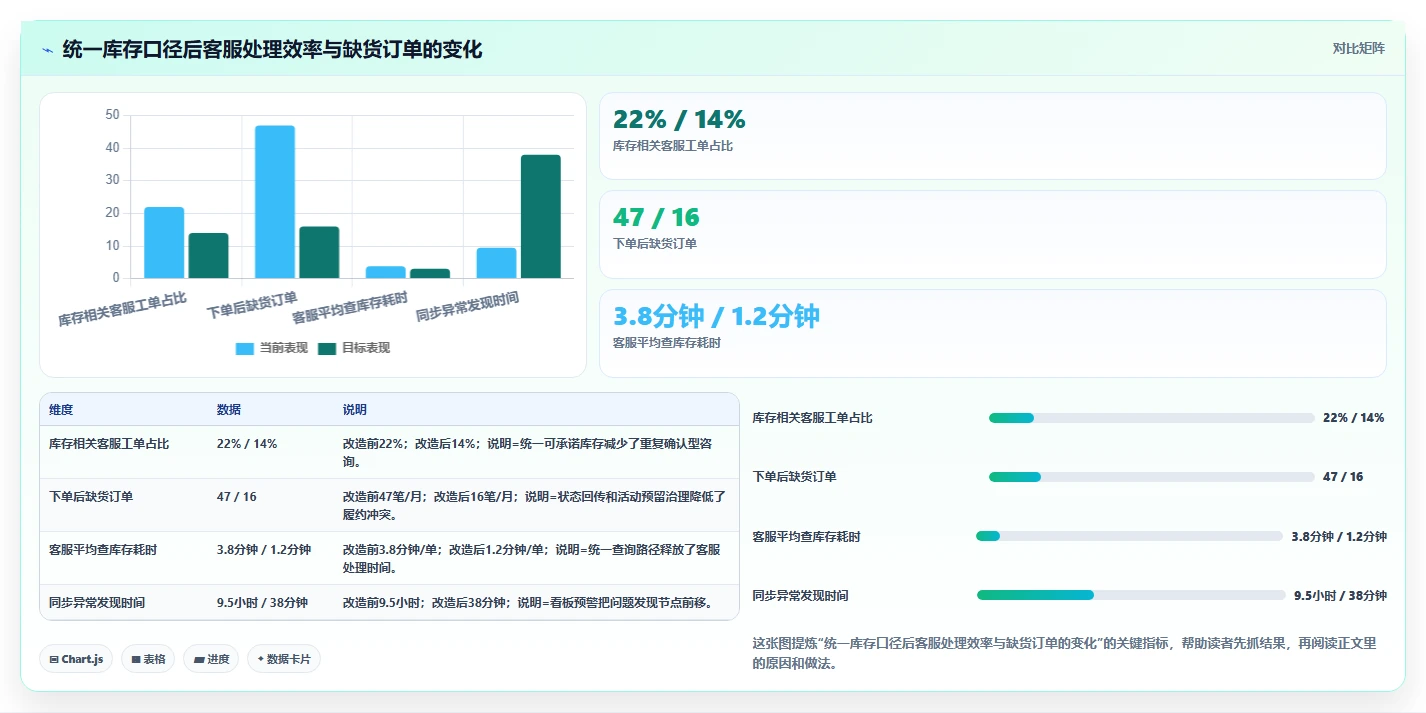Click the summary paragraph beginning 这张图提炼

[x=1065, y=653]
